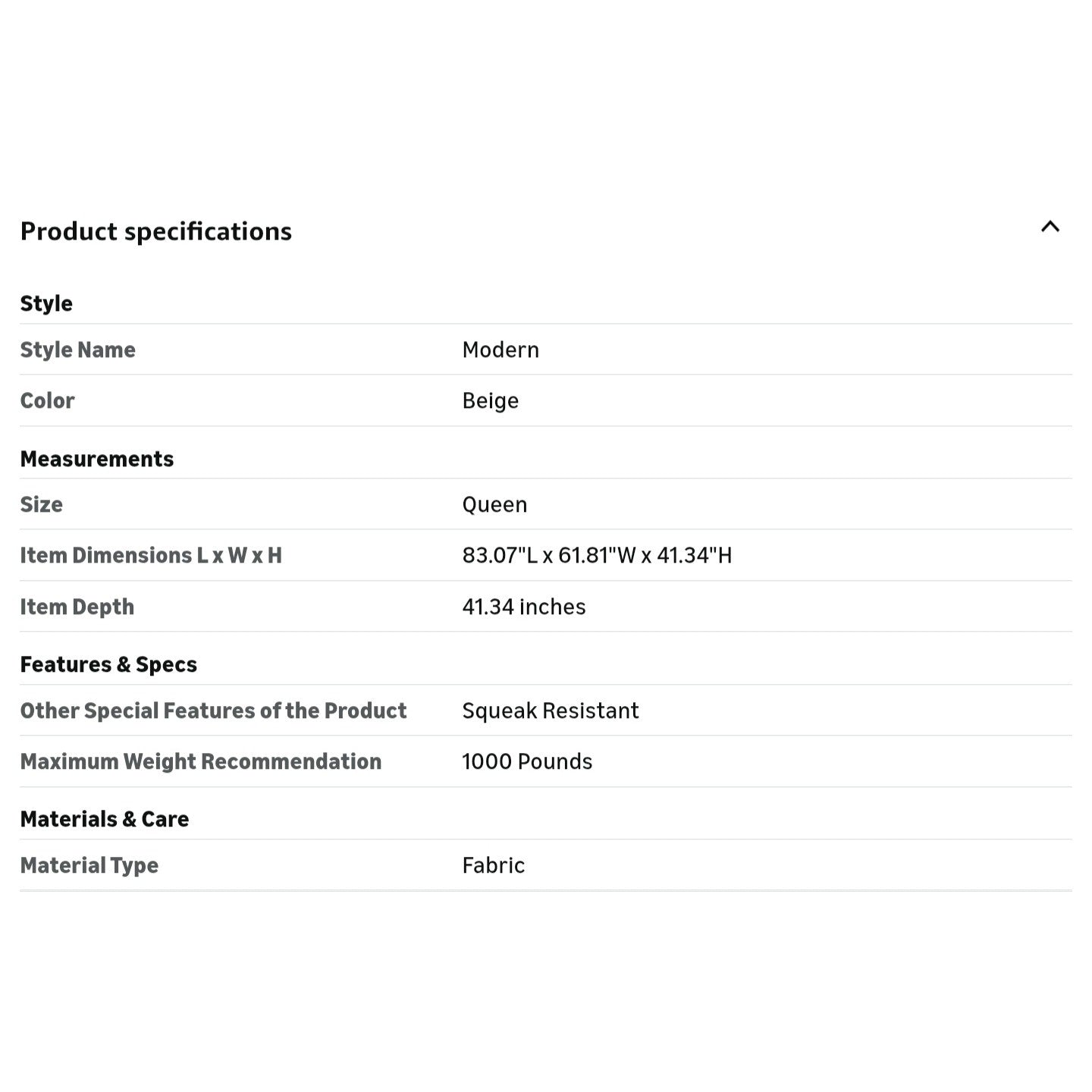The image size is (1092, 1092).
Task: Select the Beige color value
Action: (x=490, y=400)
